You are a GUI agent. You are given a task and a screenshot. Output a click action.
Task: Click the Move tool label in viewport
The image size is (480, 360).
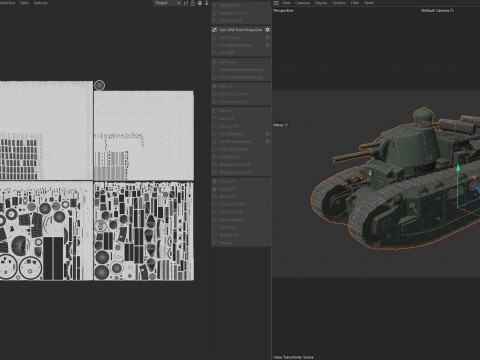pyautogui.click(x=278, y=125)
